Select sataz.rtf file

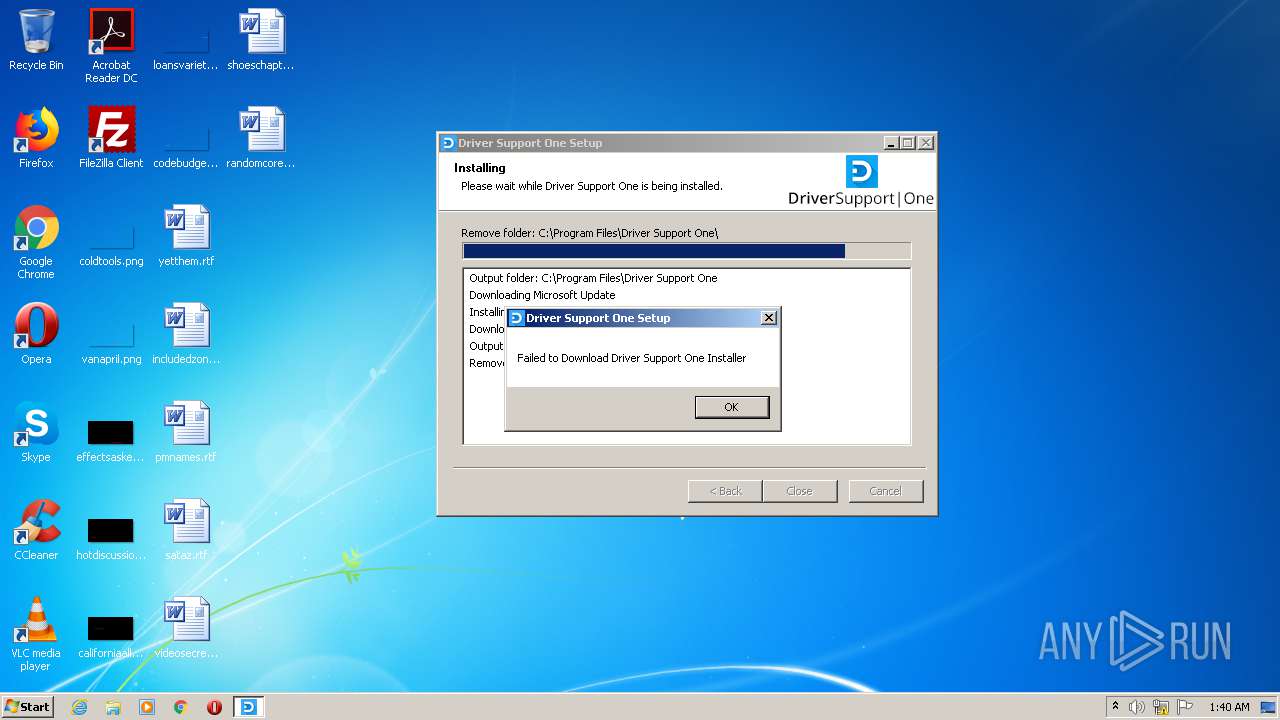click(186, 530)
